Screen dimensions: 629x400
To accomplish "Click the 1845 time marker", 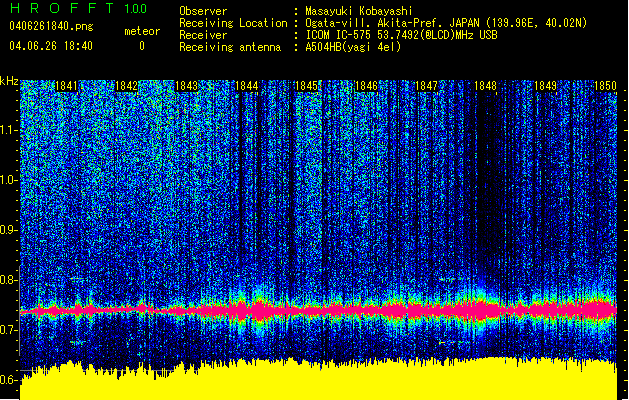I will [306, 86].
